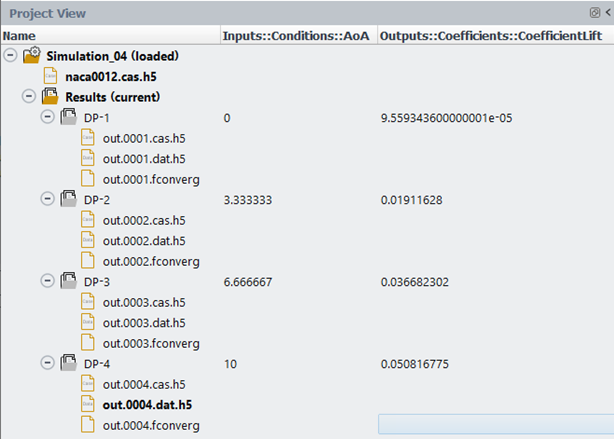Image resolution: width=614 pixels, height=439 pixels.
Task: Click lift value 0.036682302
Action: 415,282
